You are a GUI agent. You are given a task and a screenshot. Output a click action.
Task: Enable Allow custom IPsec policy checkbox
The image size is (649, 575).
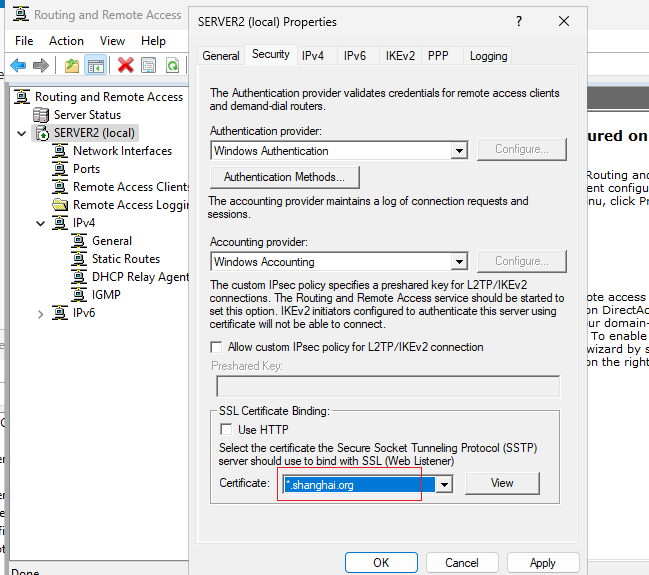coord(216,347)
